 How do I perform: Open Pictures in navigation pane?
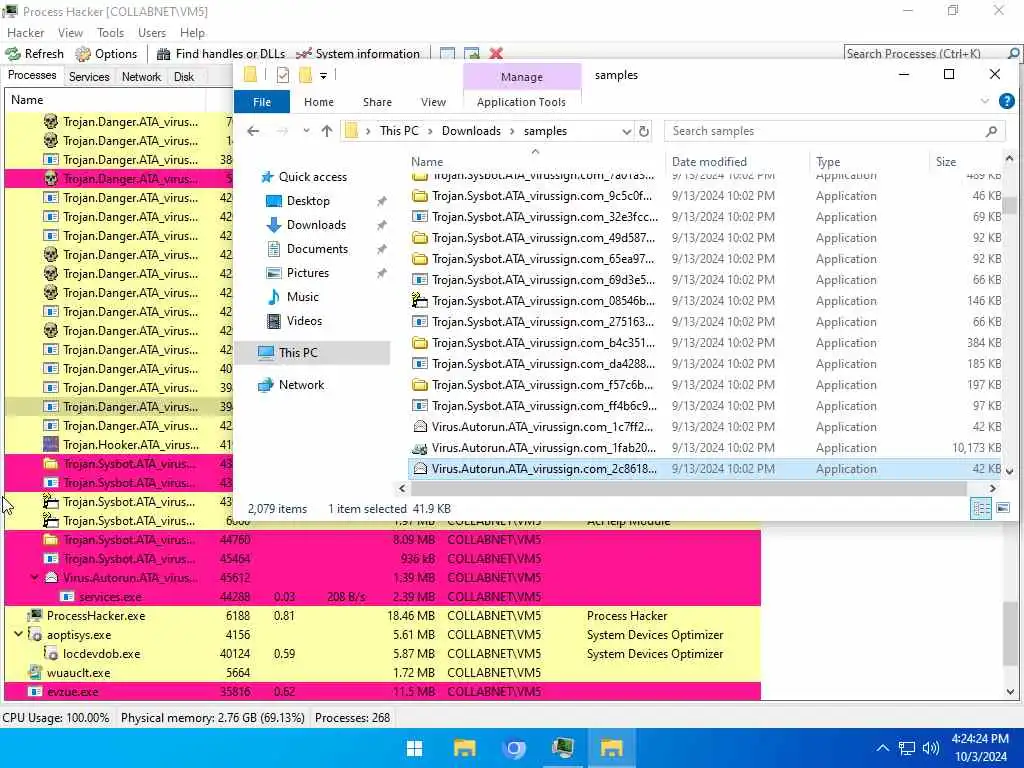coord(298,273)
